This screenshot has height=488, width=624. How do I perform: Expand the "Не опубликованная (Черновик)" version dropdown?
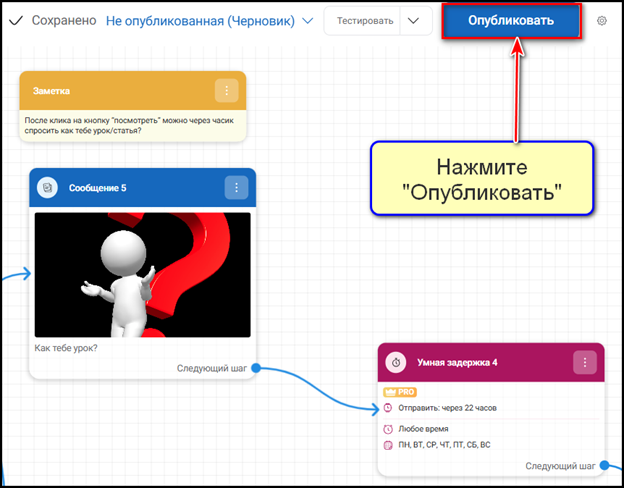coord(307,21)
